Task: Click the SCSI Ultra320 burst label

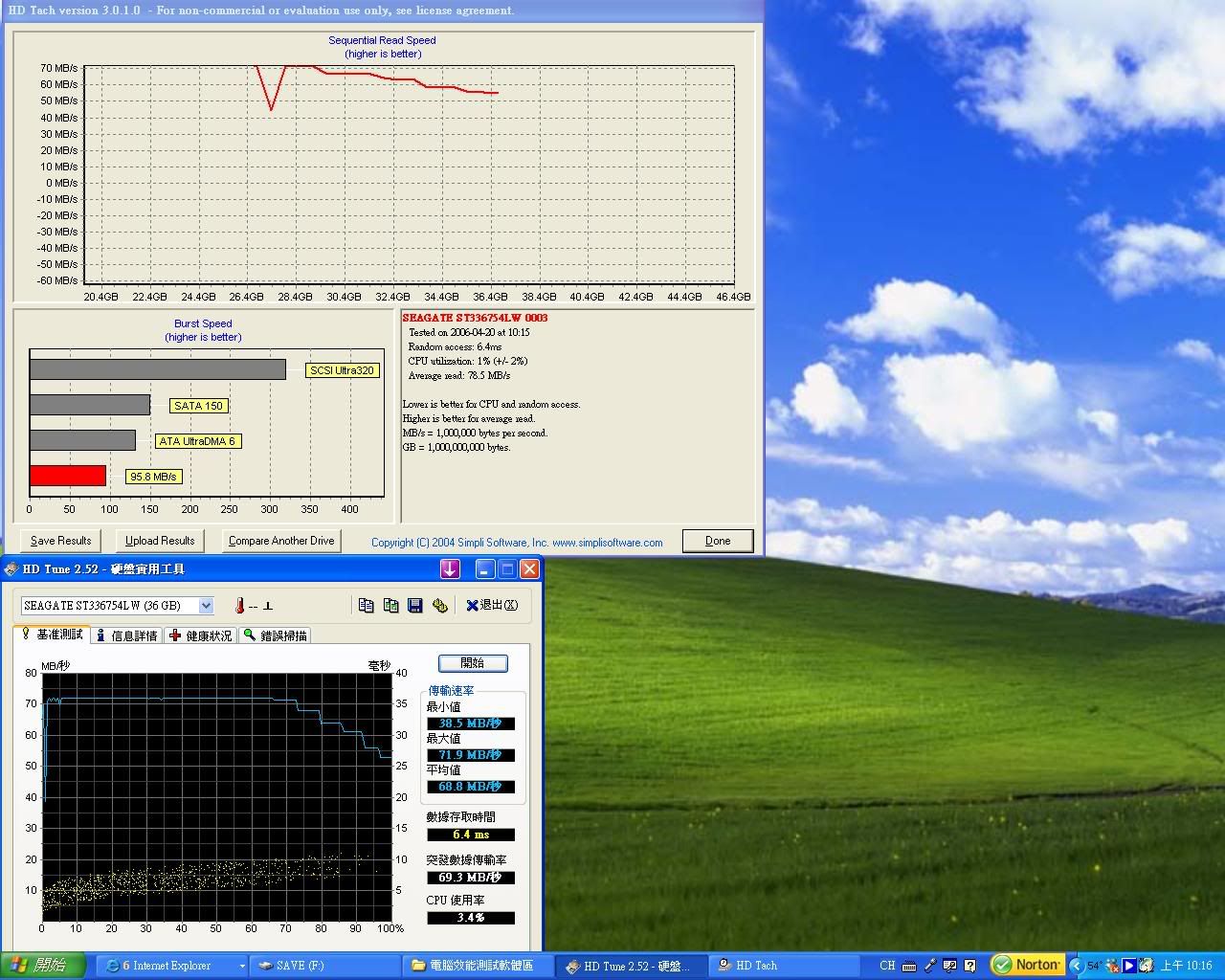Action: pyautogui.click(x=343, y=370)
